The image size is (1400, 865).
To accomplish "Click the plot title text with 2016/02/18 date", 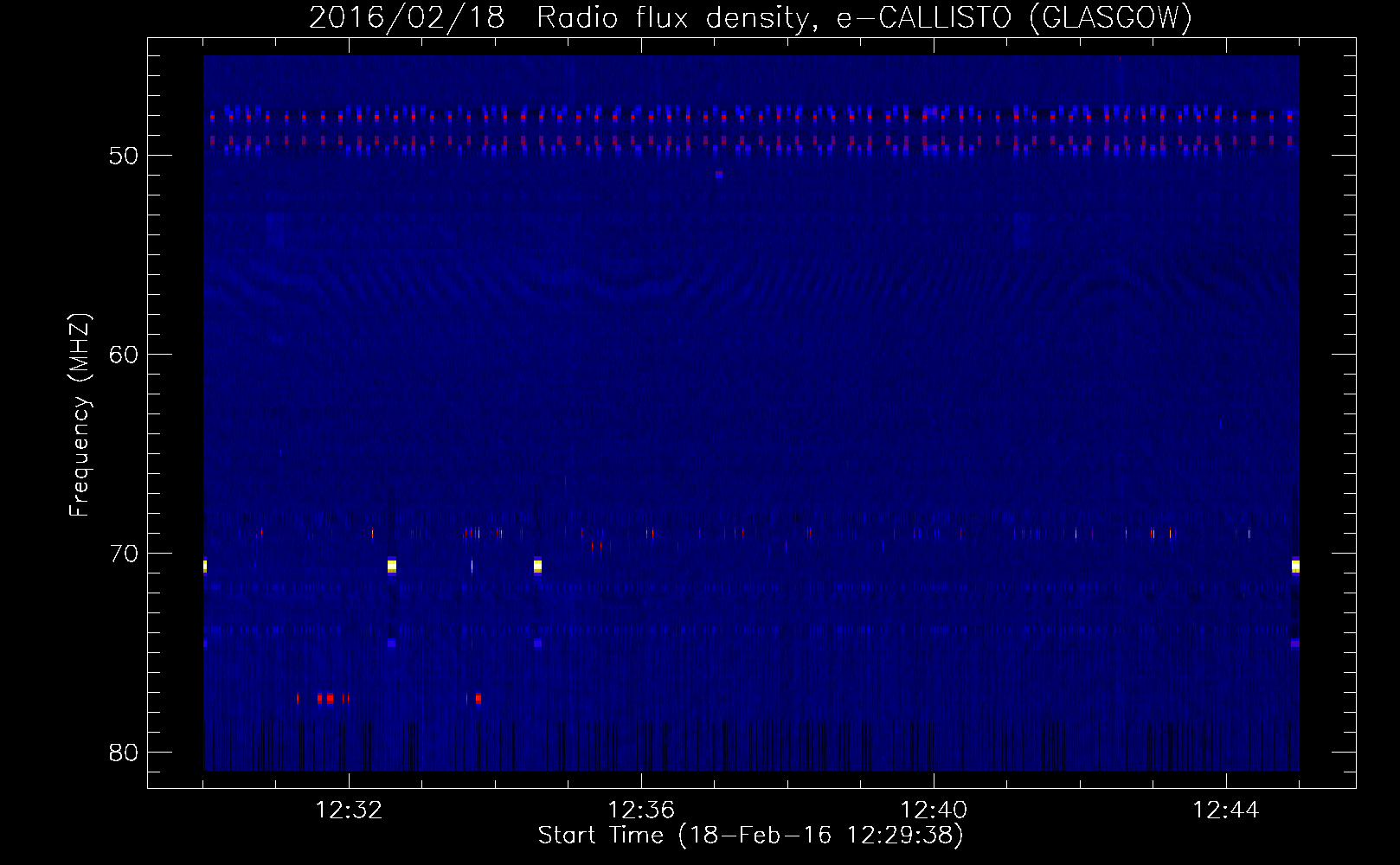I will [750, 17].
